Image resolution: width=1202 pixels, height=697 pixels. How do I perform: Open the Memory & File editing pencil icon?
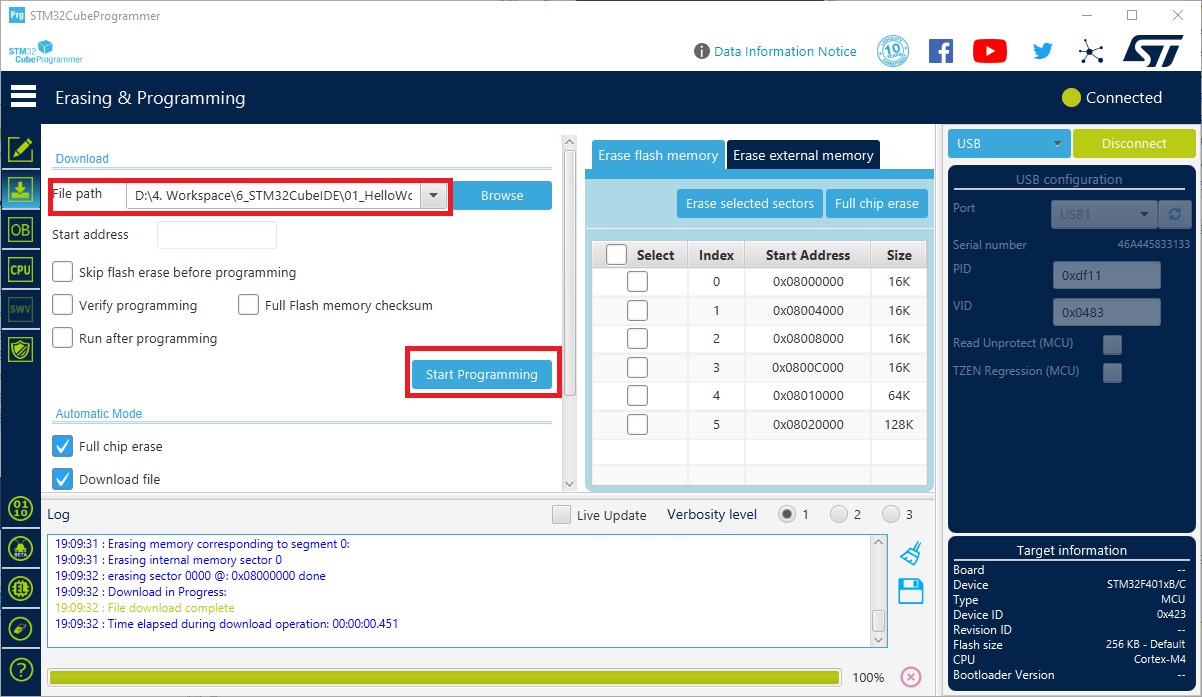click(x=20, y=150)
